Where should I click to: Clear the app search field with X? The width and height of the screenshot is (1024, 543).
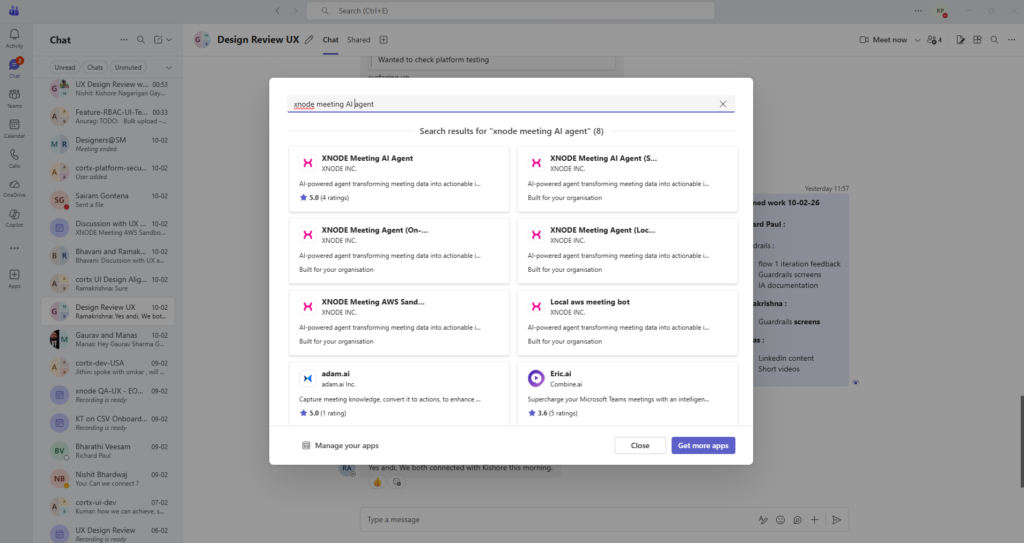pyautogui.click(x=722, y=104)
